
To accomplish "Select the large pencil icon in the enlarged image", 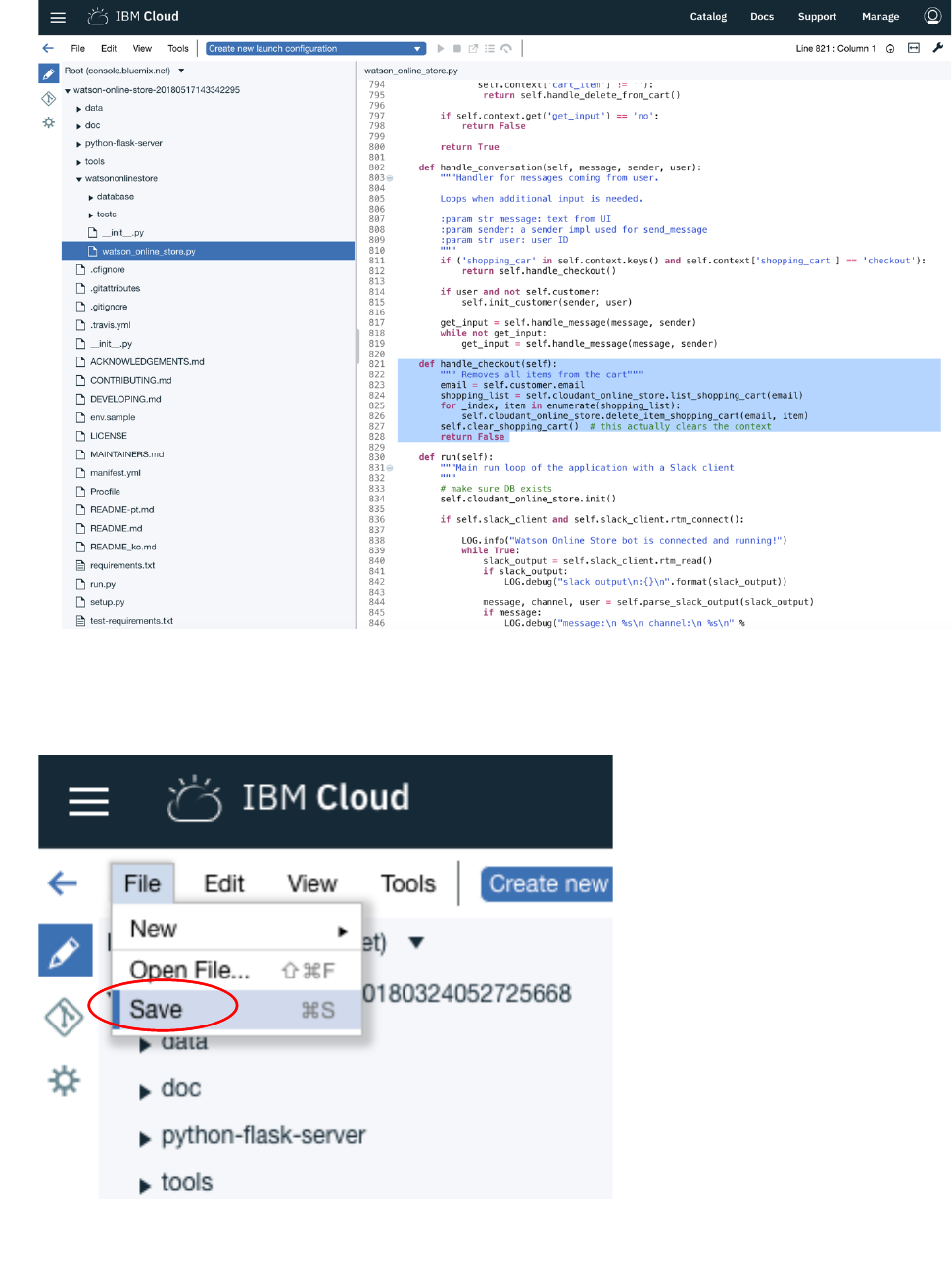I will tap(65, 950).
